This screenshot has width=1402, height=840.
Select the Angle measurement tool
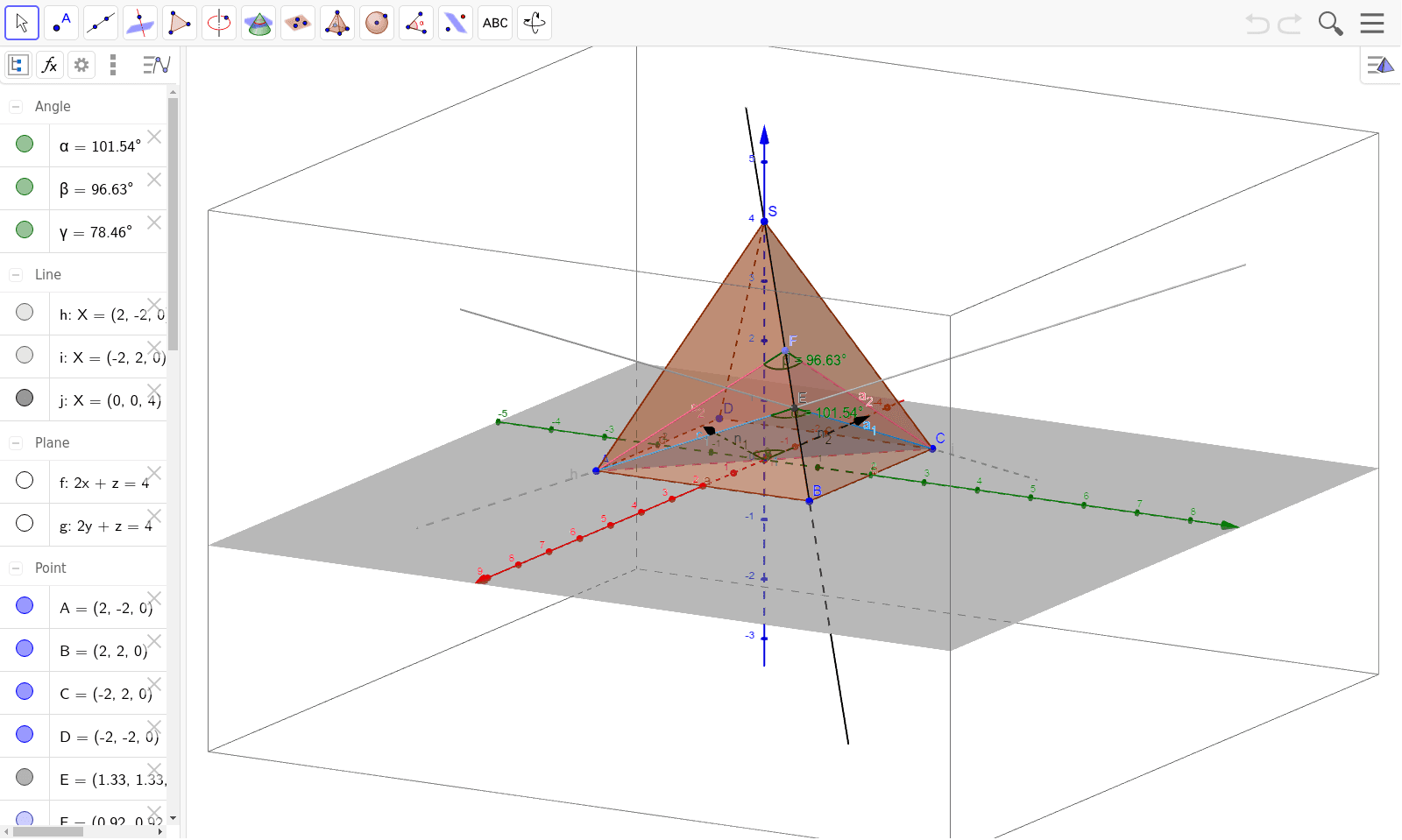click(416, 23)
